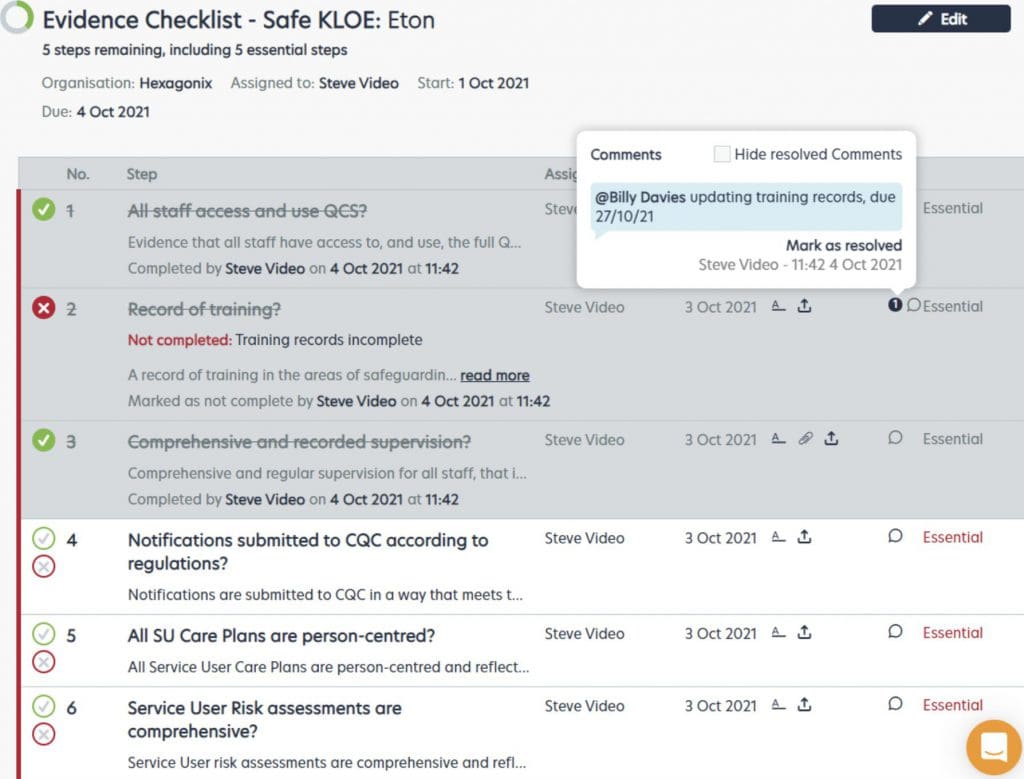Click upload icon for step 4
Screen dimensions: 1024x779
click(805, 537)
